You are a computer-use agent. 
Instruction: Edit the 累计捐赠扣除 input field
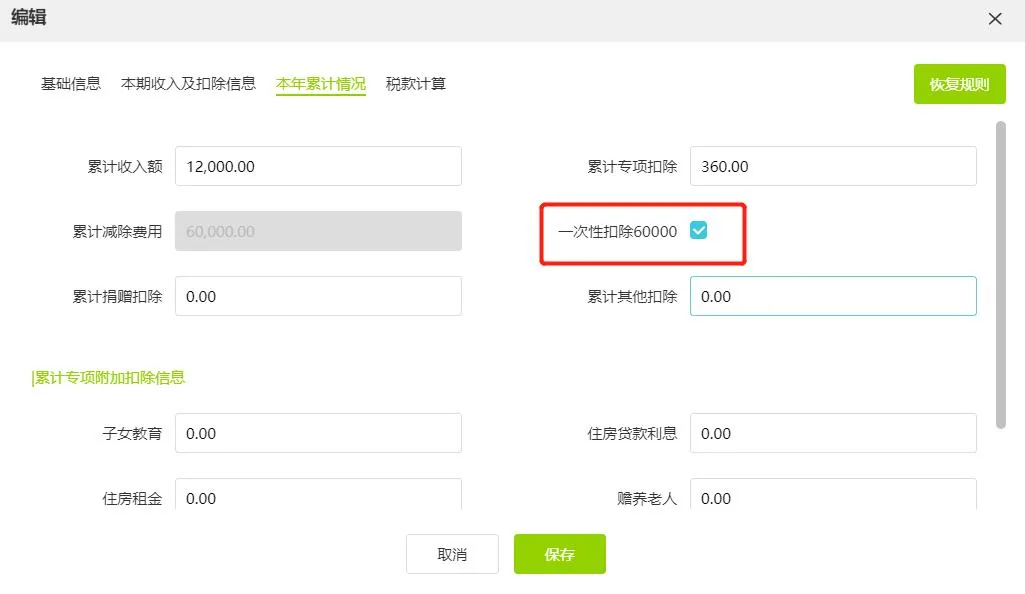click(318, 296)
